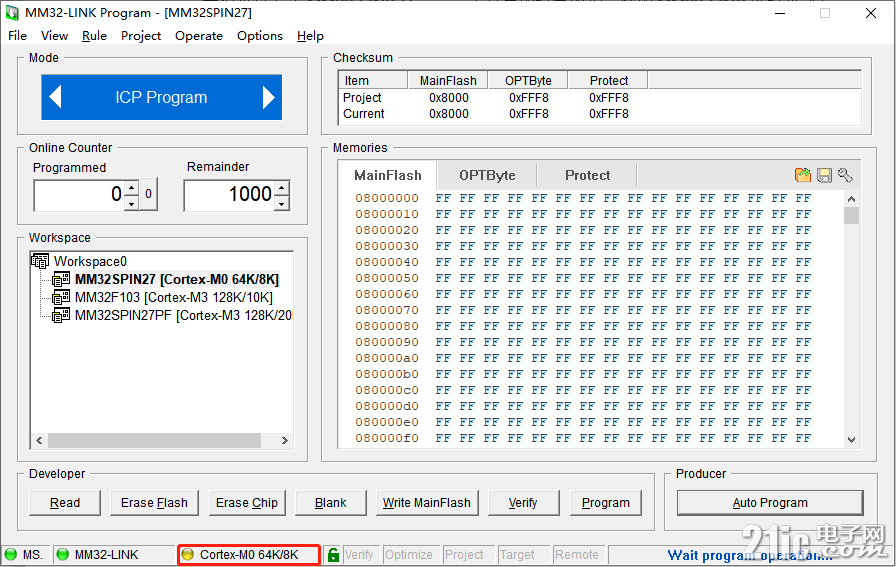Open the View menu
Viewport: 896px width, 567px height.
point(54,35)
